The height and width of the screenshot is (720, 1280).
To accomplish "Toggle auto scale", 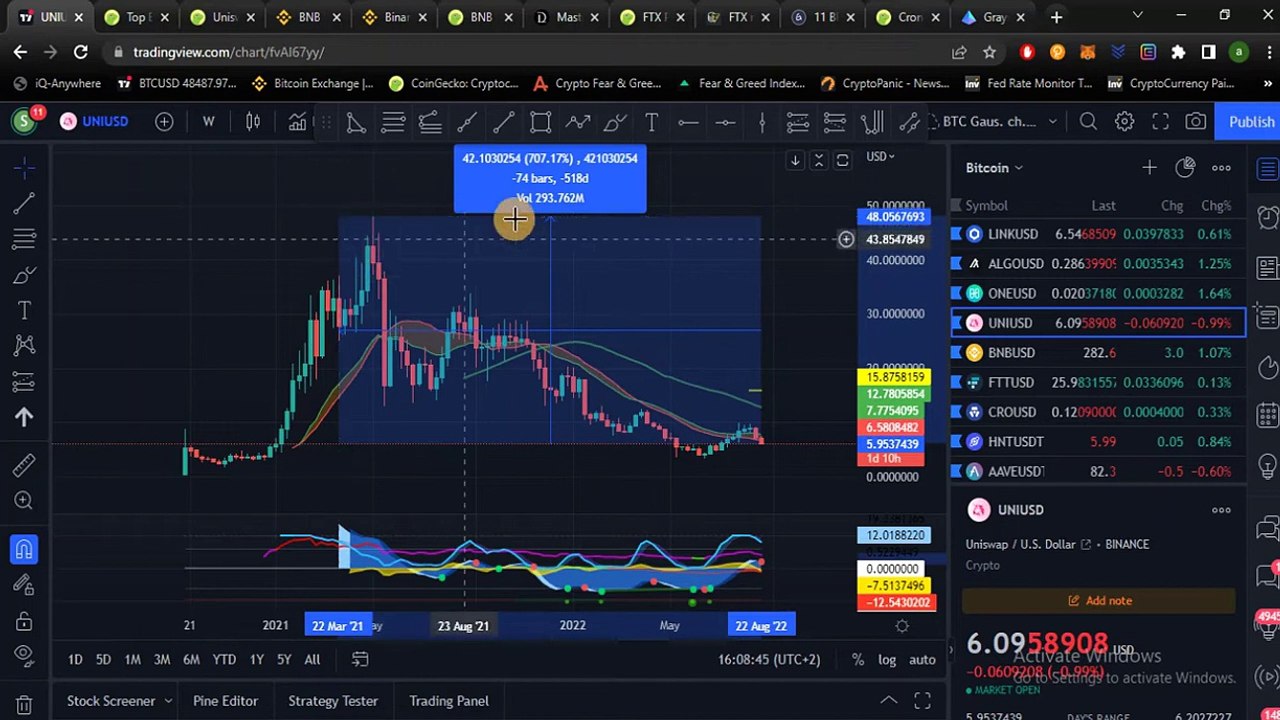I will (922, 660).
